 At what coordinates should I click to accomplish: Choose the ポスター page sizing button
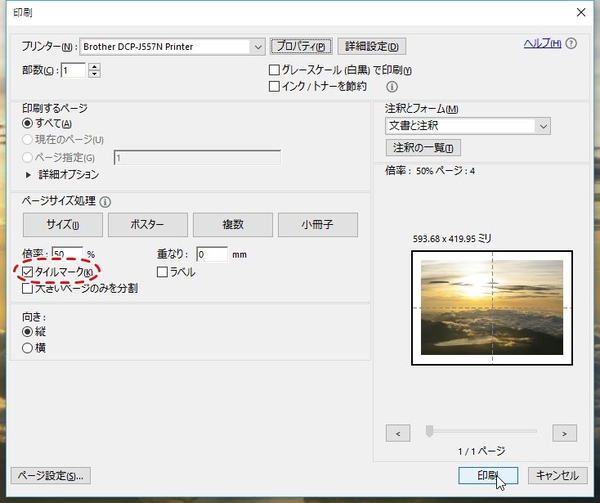[x=148, y=225]
